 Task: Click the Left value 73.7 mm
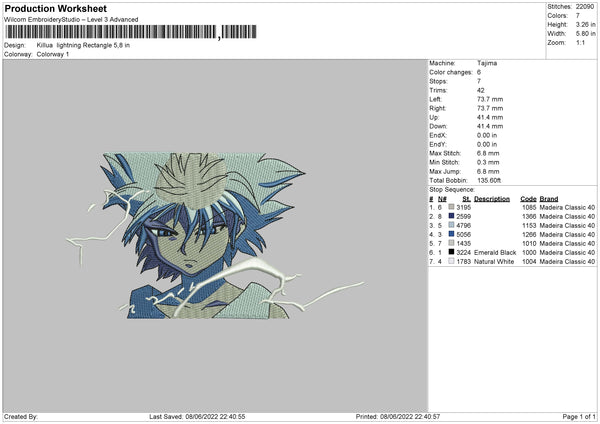point(490,99)
